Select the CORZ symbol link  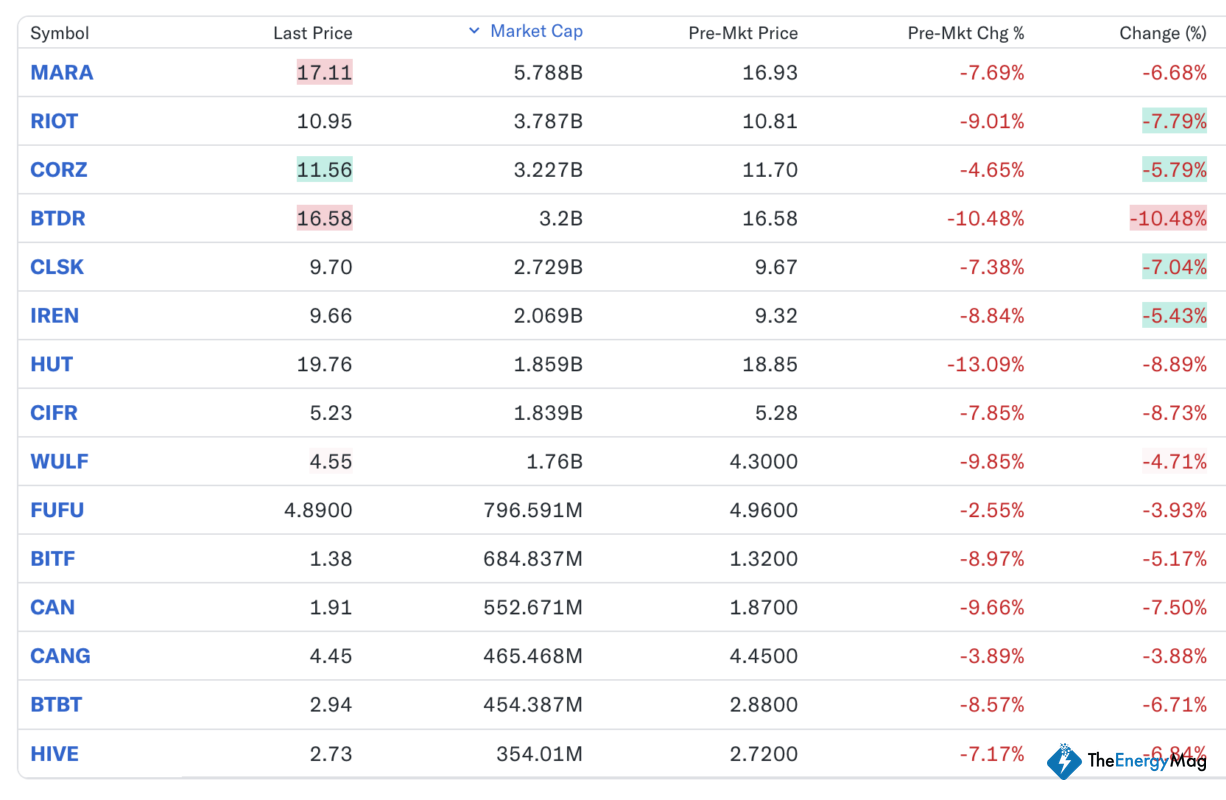coord(59,170)
